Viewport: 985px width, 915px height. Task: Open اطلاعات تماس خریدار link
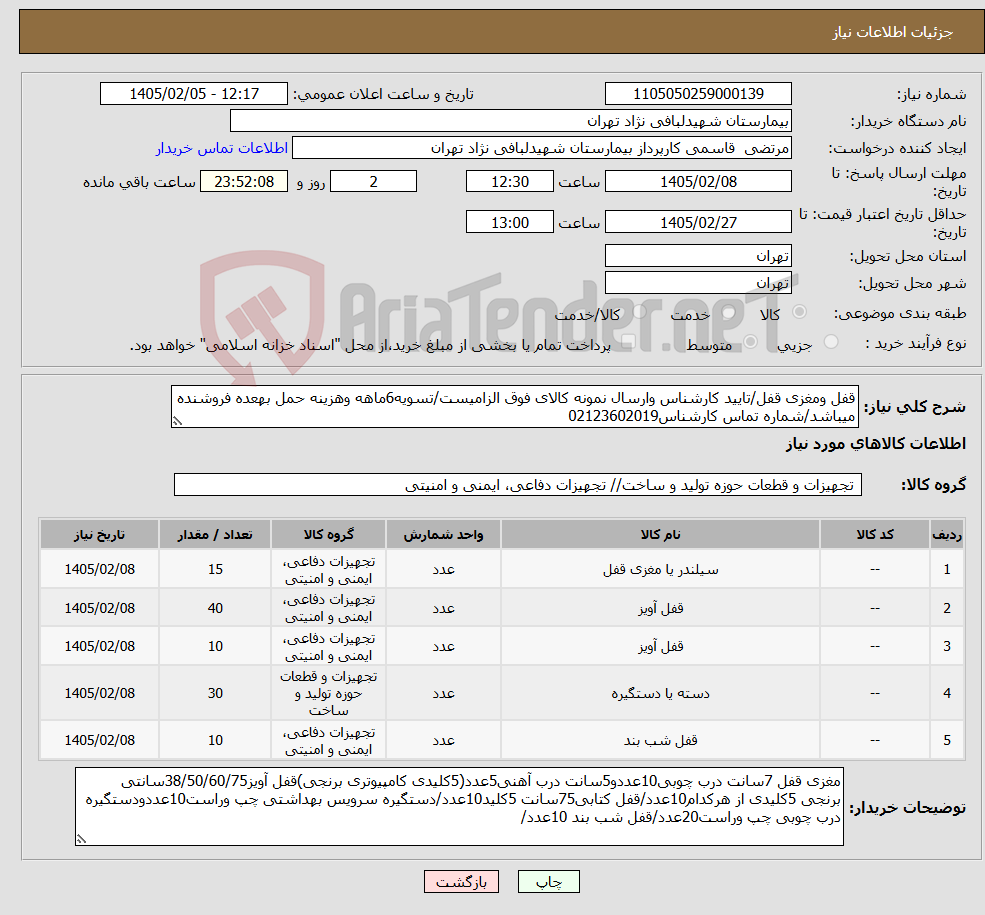[222, 148]
